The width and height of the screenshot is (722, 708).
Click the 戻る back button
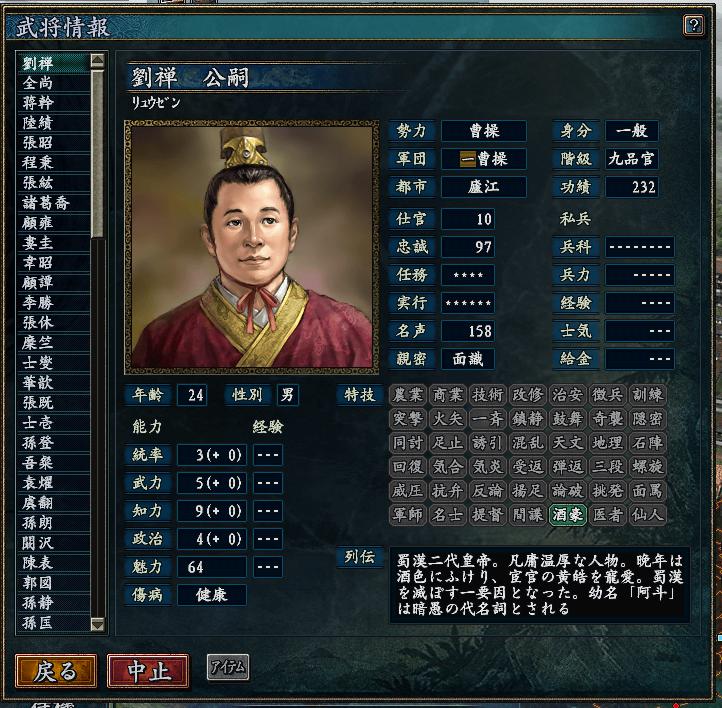pos(56,671)
